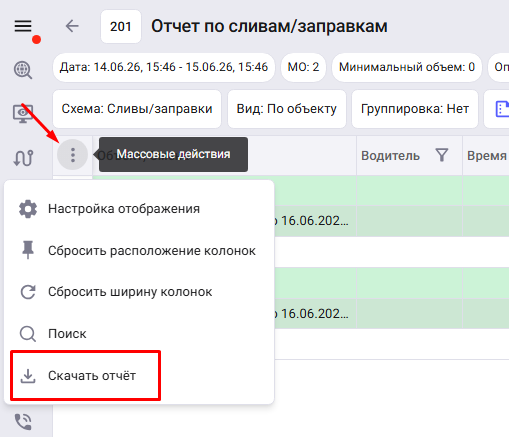Click the refresh icon to reset column width

click(x=28, y=292)
